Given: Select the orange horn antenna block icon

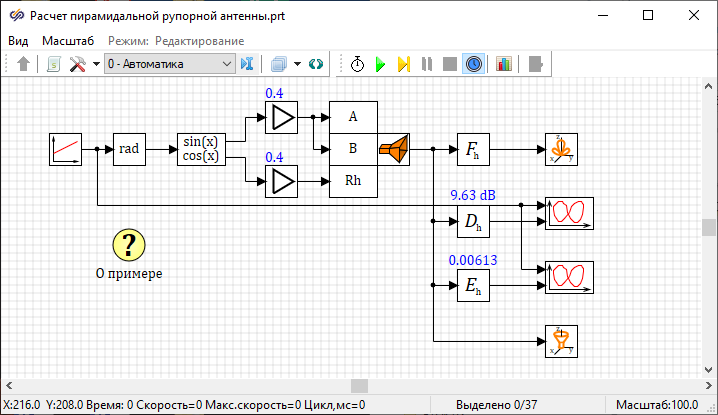Looking at the screenshot, I should tap(393, 149).
